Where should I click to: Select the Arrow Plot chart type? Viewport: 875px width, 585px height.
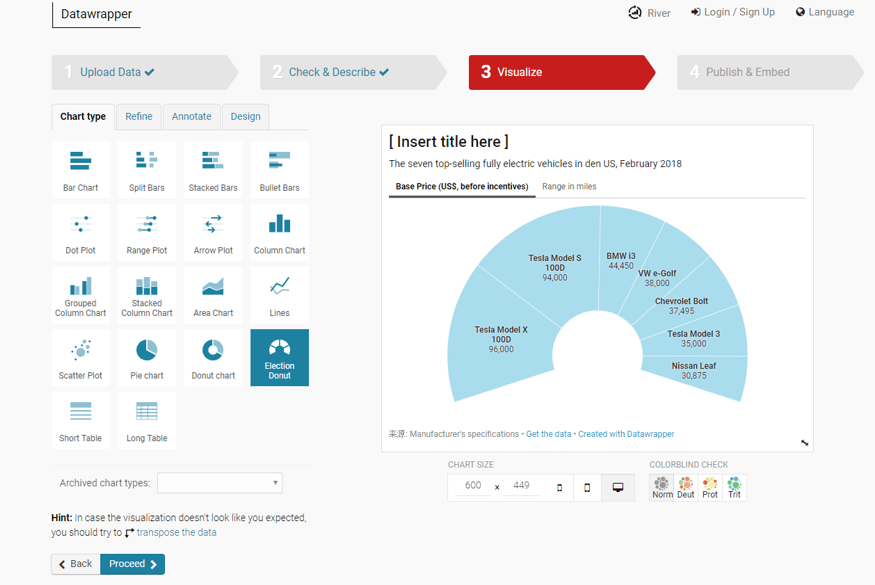coord(213,232)
